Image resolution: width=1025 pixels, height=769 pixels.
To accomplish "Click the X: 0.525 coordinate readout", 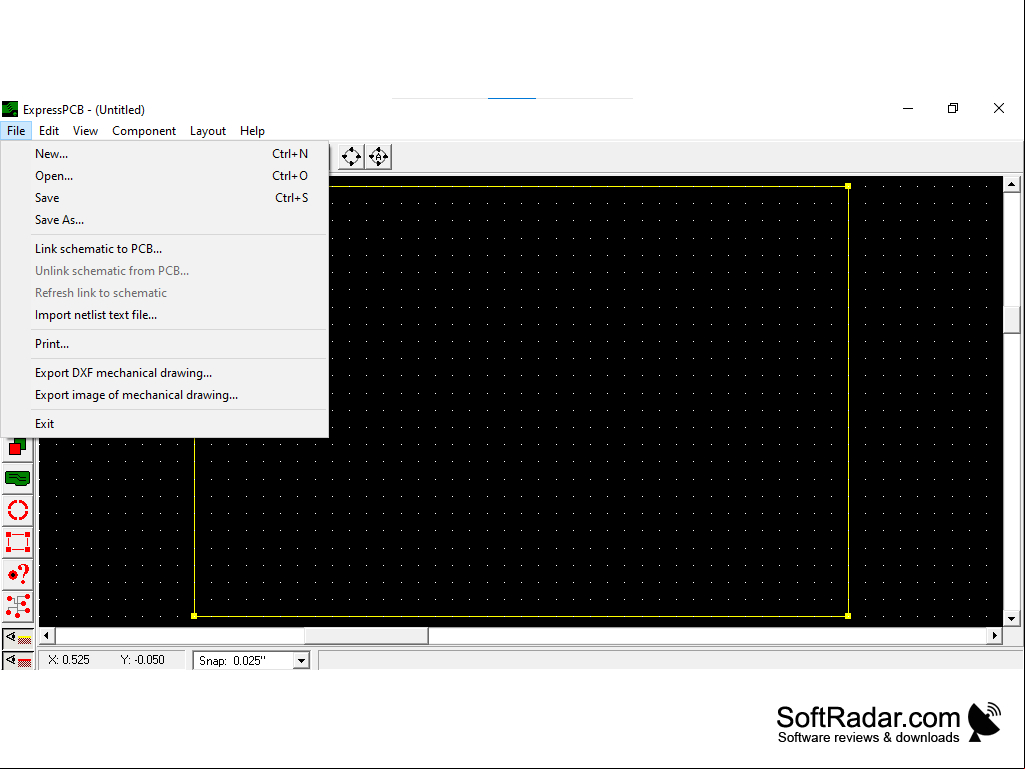I will [69, 660].
